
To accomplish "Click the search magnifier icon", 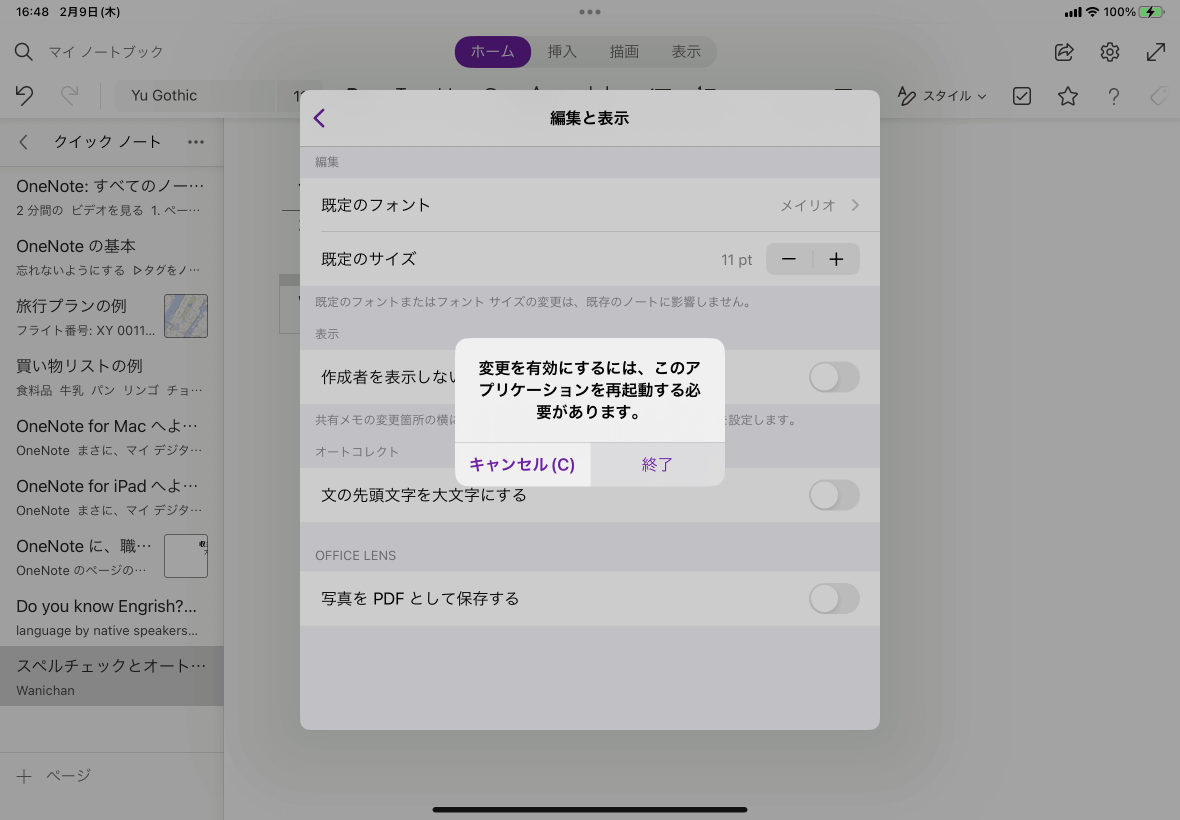I will [23, 52].
